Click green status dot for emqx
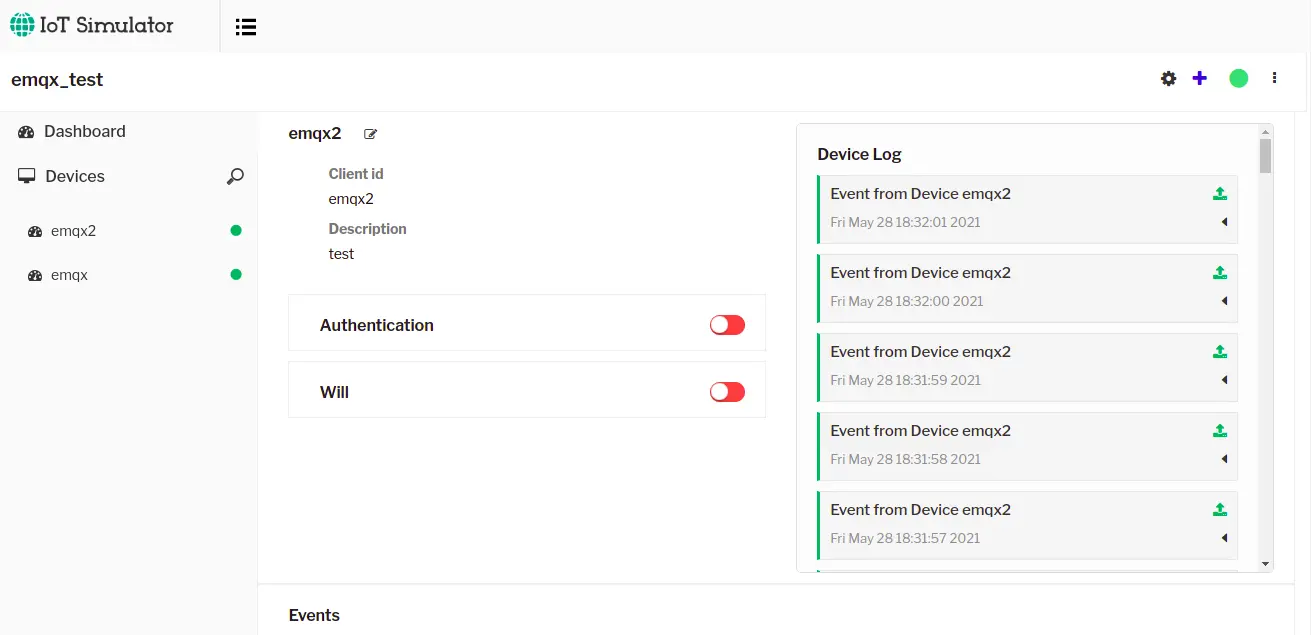Viewport: 1311px width, 635px height. point(236,274)
